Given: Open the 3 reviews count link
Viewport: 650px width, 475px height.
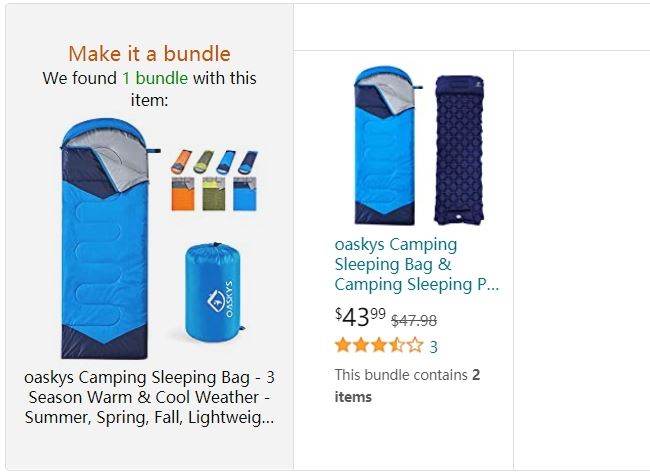Looking at the screenshot, I should pos(433,347).
